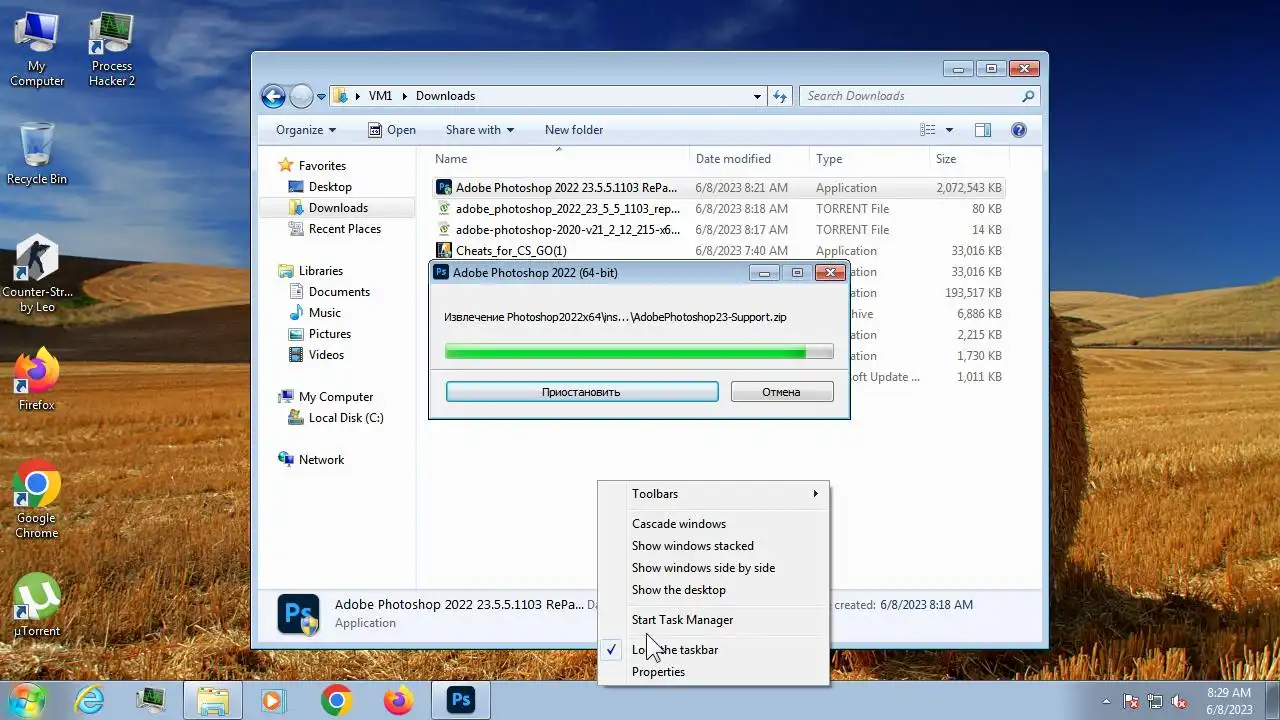Select the Recycle Bin desktop icon
The width and height of the screenshot is (1280, 720).
pyautogui.click(x=37, y=153)
